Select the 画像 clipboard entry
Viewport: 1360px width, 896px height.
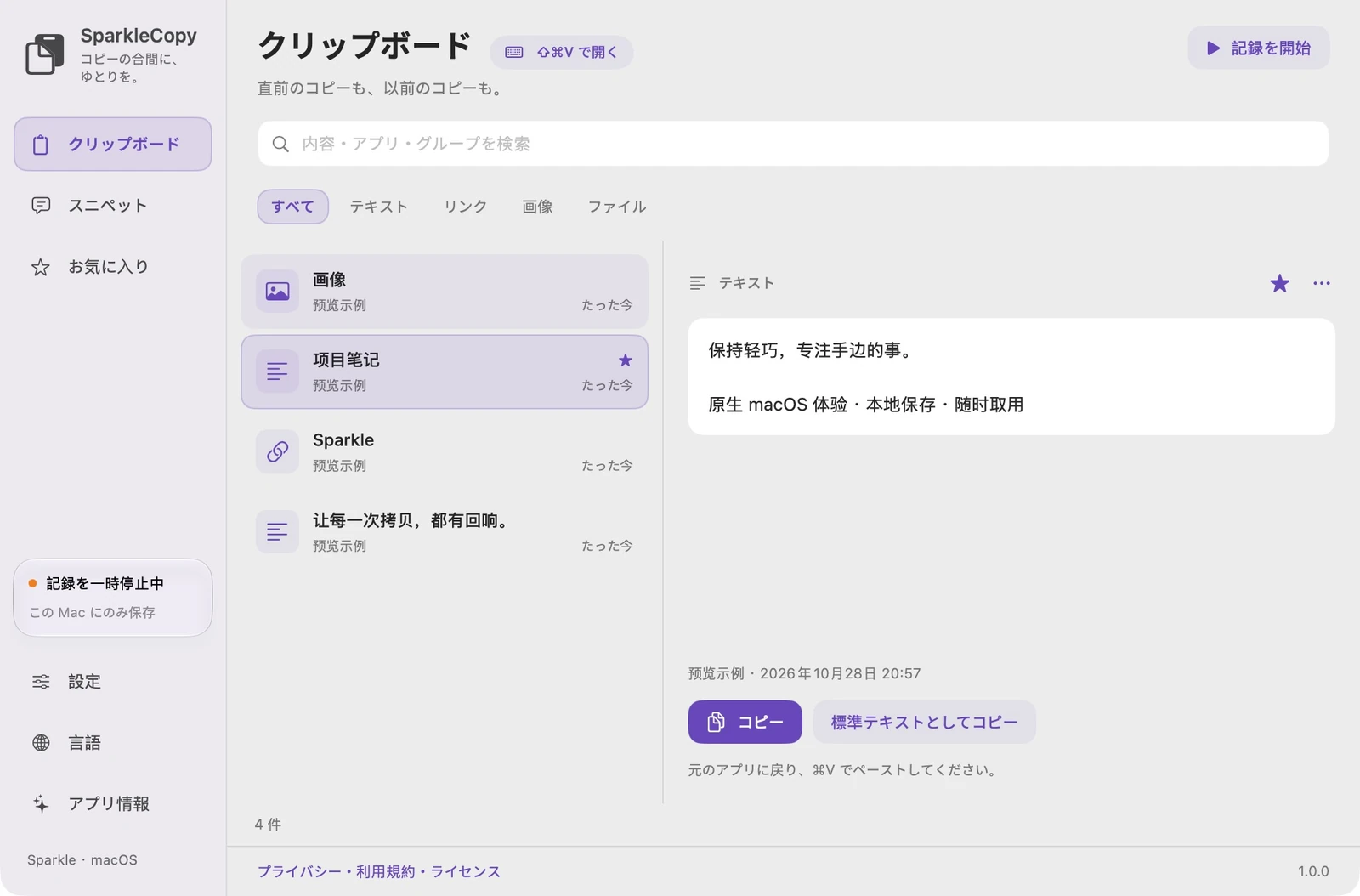pyautogui.click(x=445, y=292)
